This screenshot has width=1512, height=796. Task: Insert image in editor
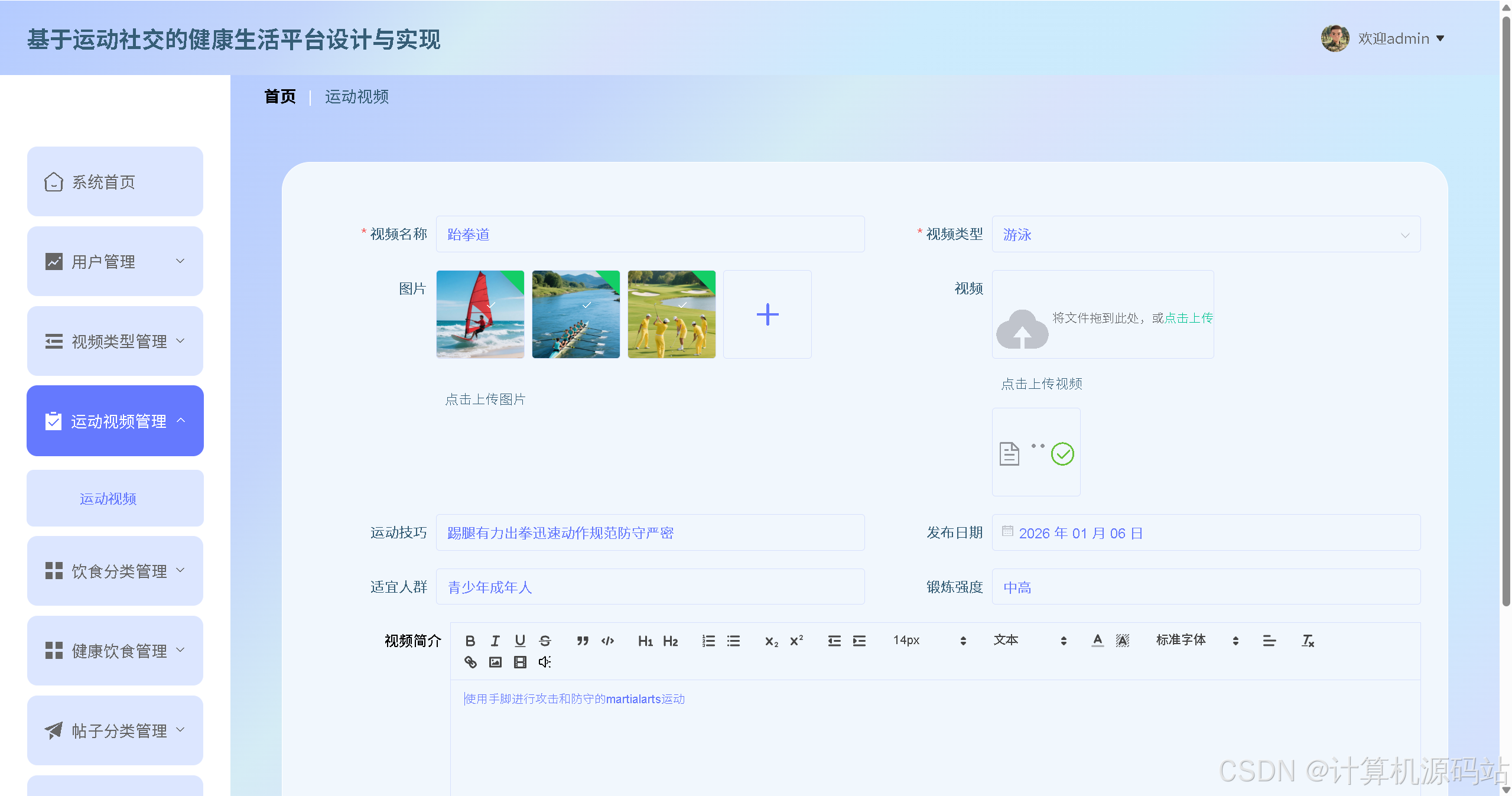point(495,662)
